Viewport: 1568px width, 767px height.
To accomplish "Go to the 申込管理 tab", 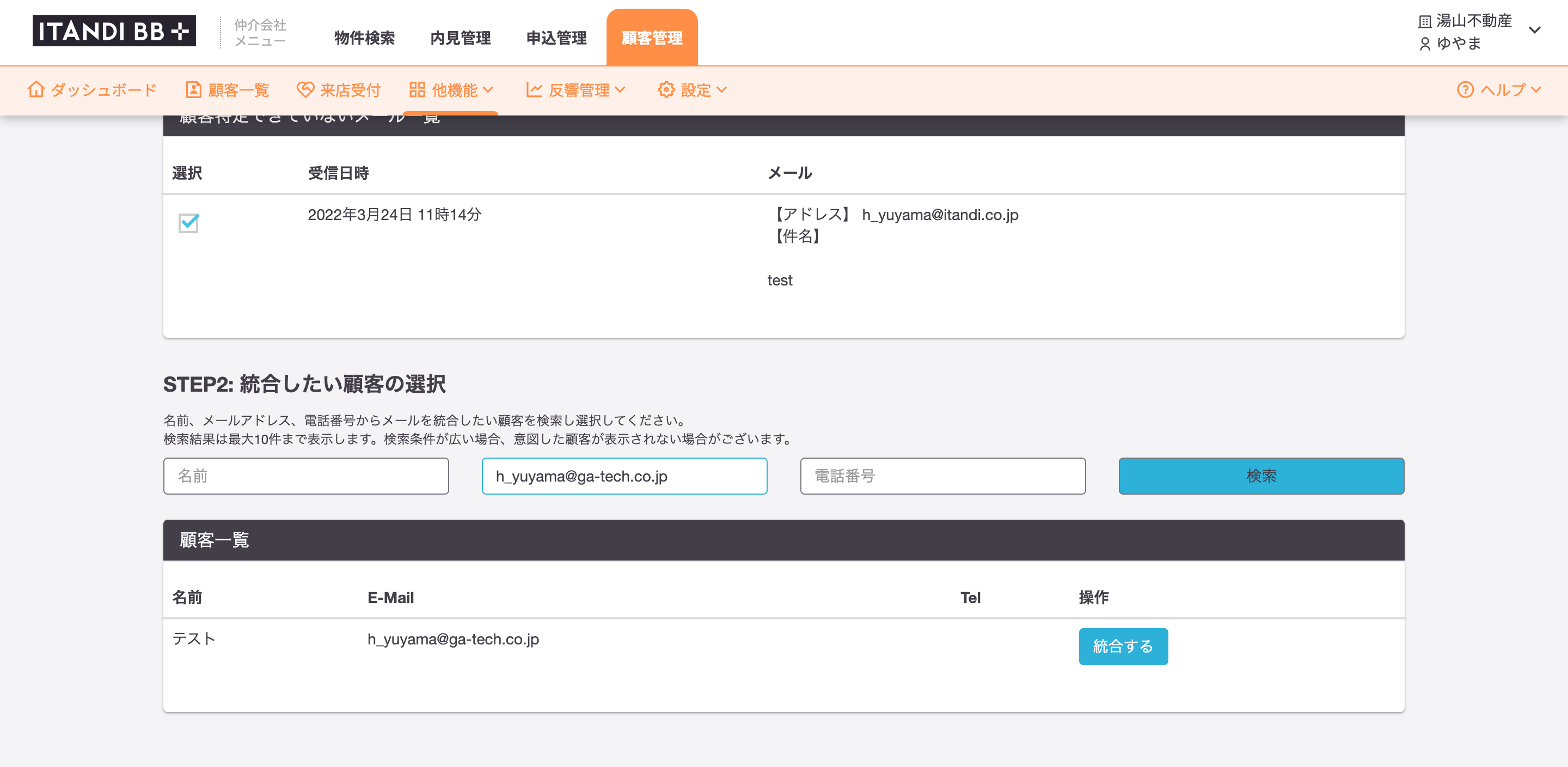I will point(556,38).
